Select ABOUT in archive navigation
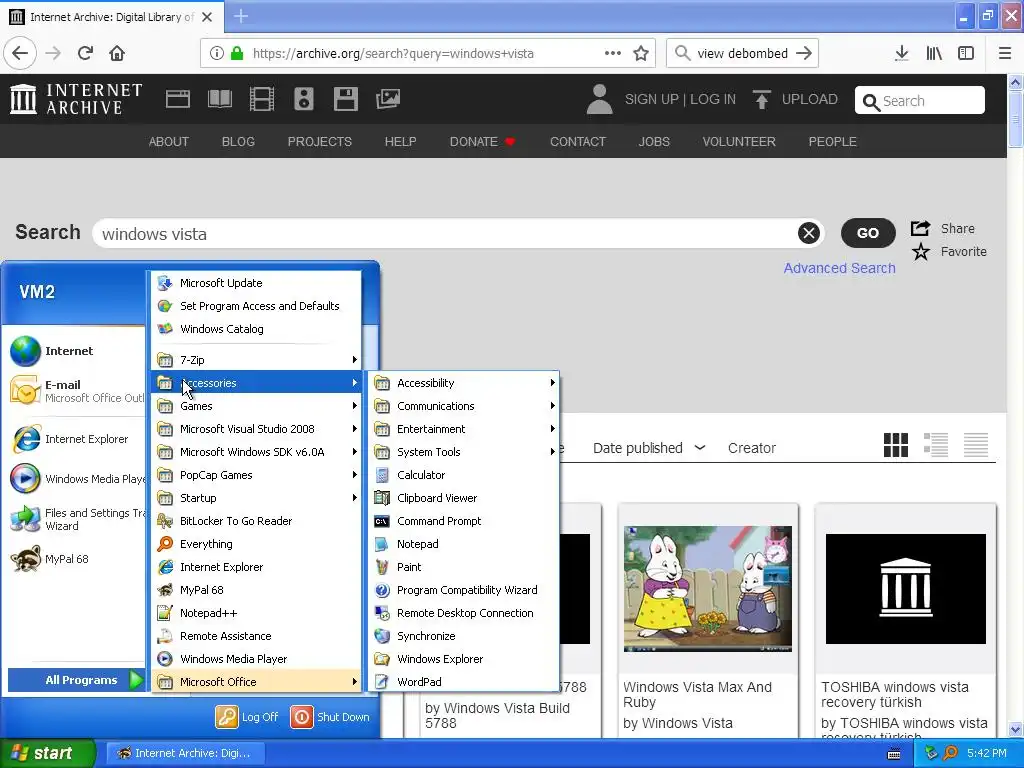1024x768 pixels. tap(168, 142)
